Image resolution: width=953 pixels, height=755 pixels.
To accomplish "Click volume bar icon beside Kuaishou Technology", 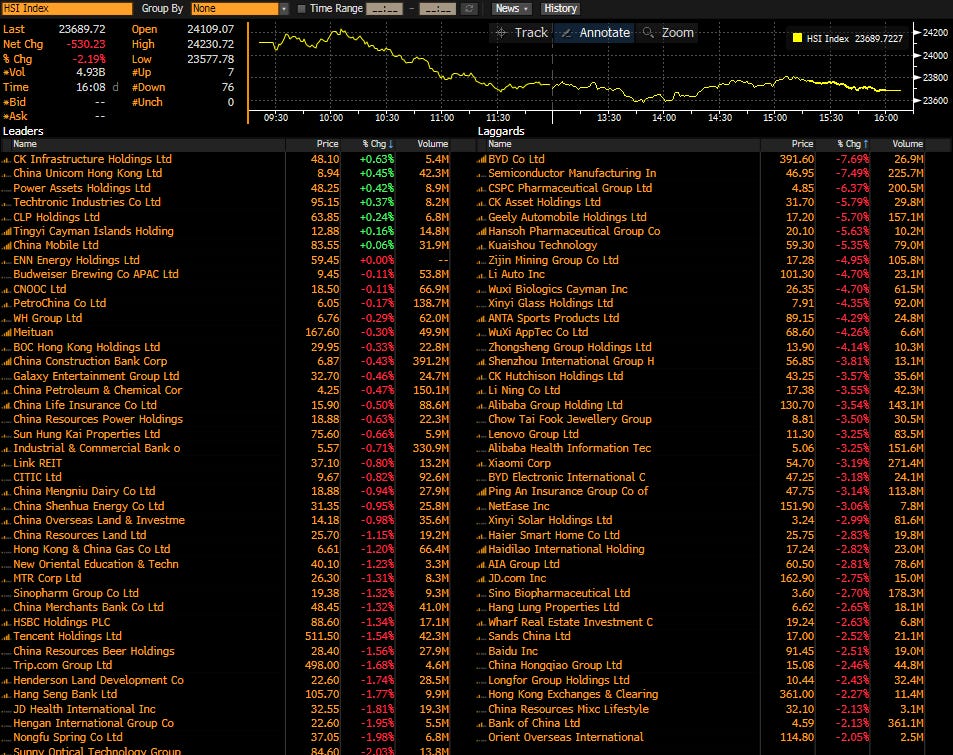I will coord(481,246).
